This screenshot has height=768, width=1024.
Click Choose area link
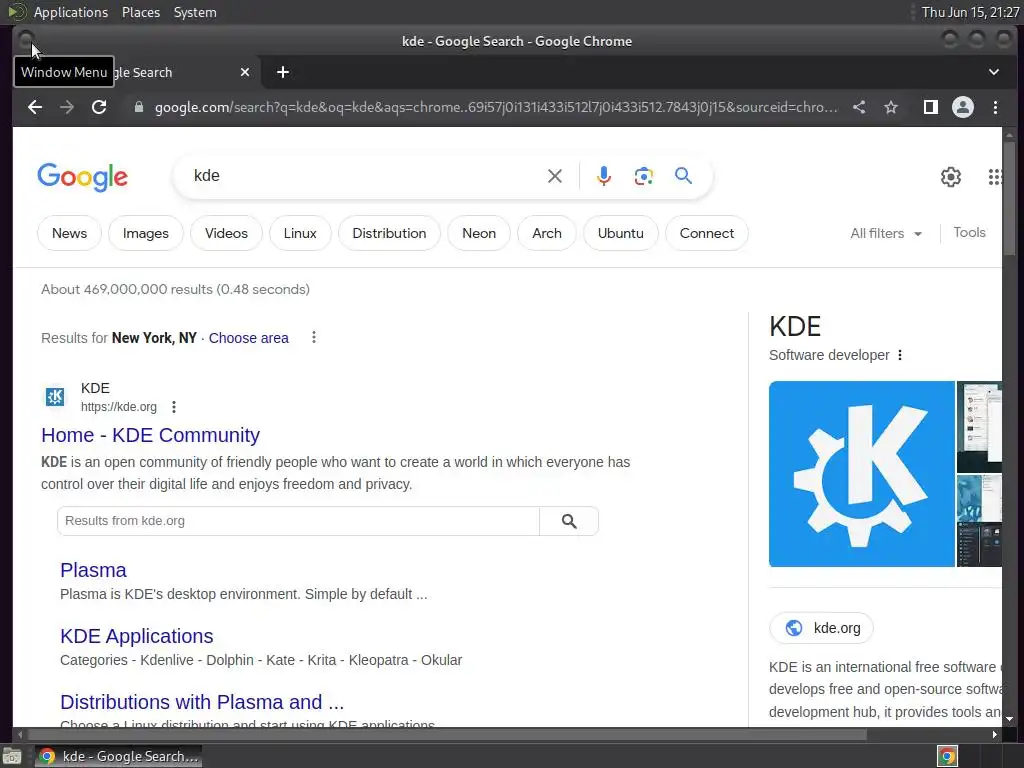pyautogui.click(x=248, y=338)
